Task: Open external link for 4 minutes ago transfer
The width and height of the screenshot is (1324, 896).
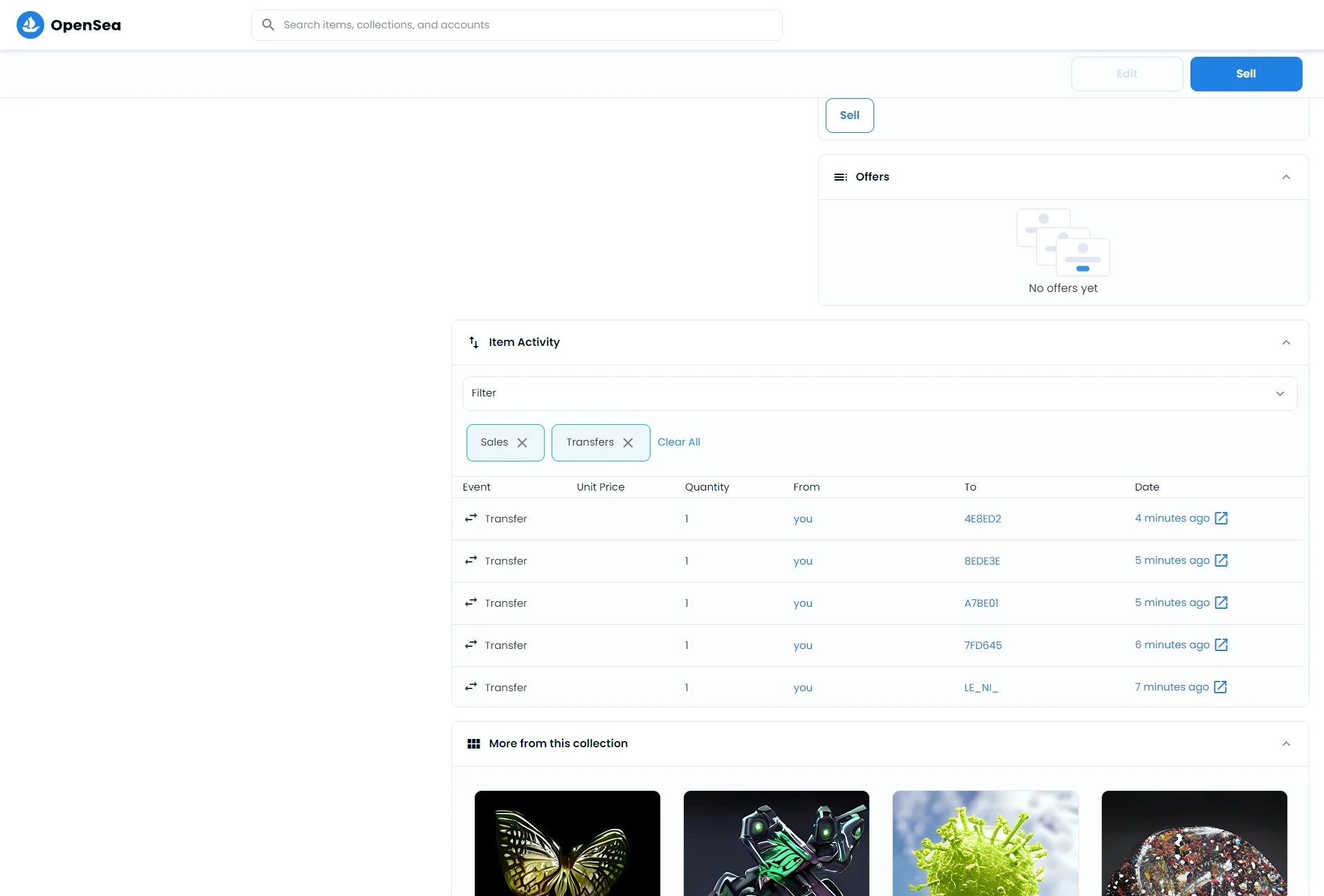Action: coord(1222,518)
